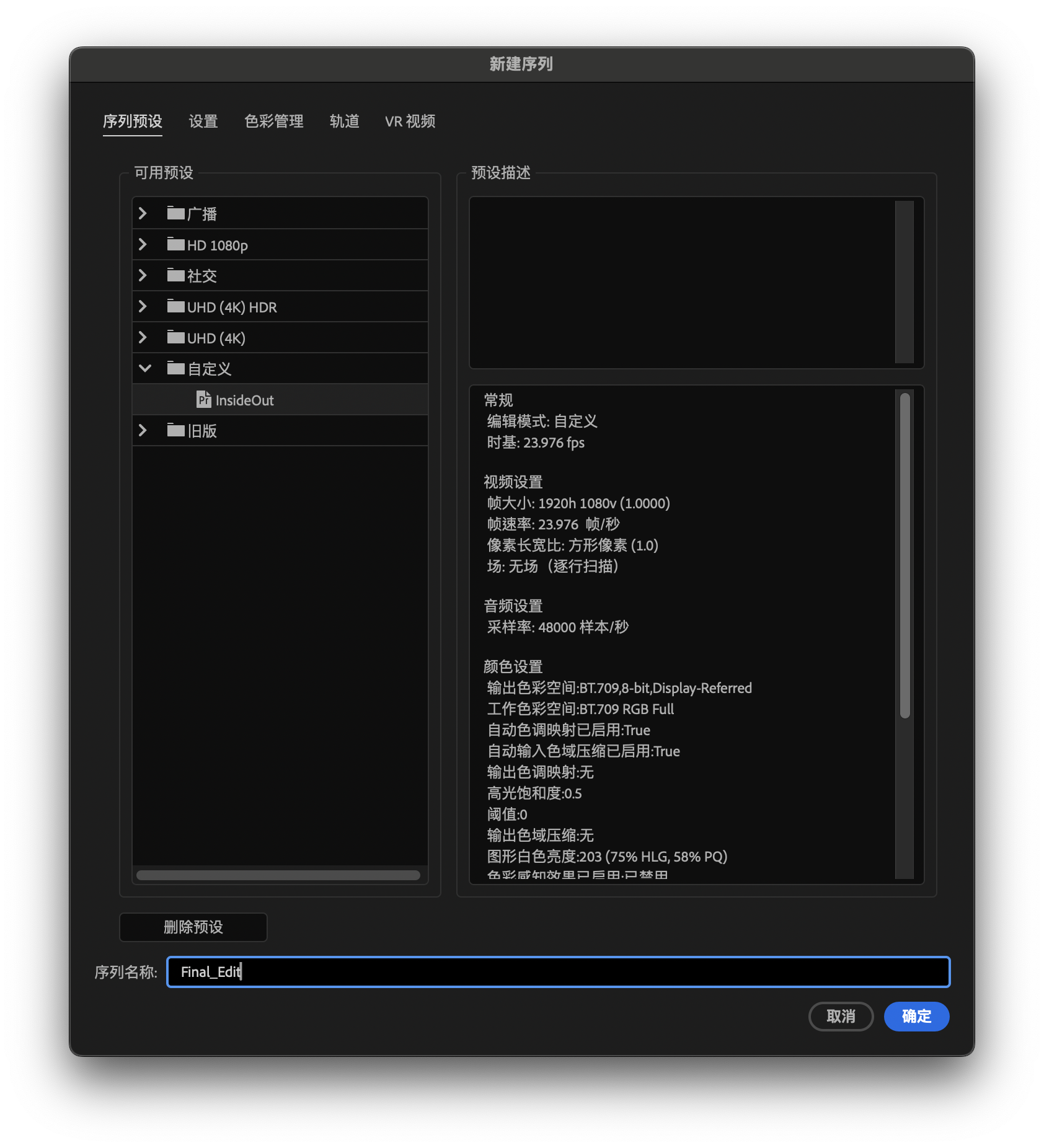Select the InsideOut preset name
Image resolution: width=1044 pixels, height=1148 pixels.
(245, 400)
